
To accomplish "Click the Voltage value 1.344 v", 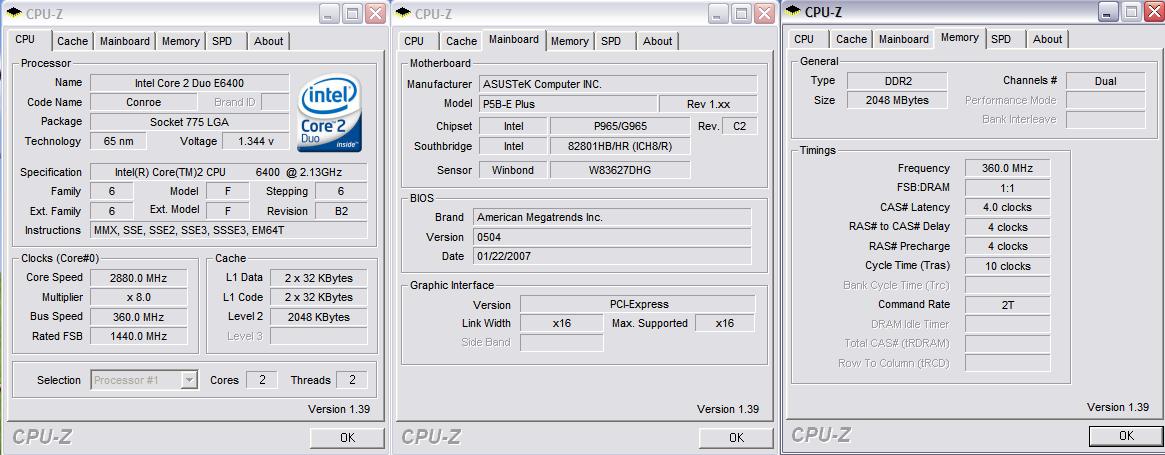I will tap(256, 141).
